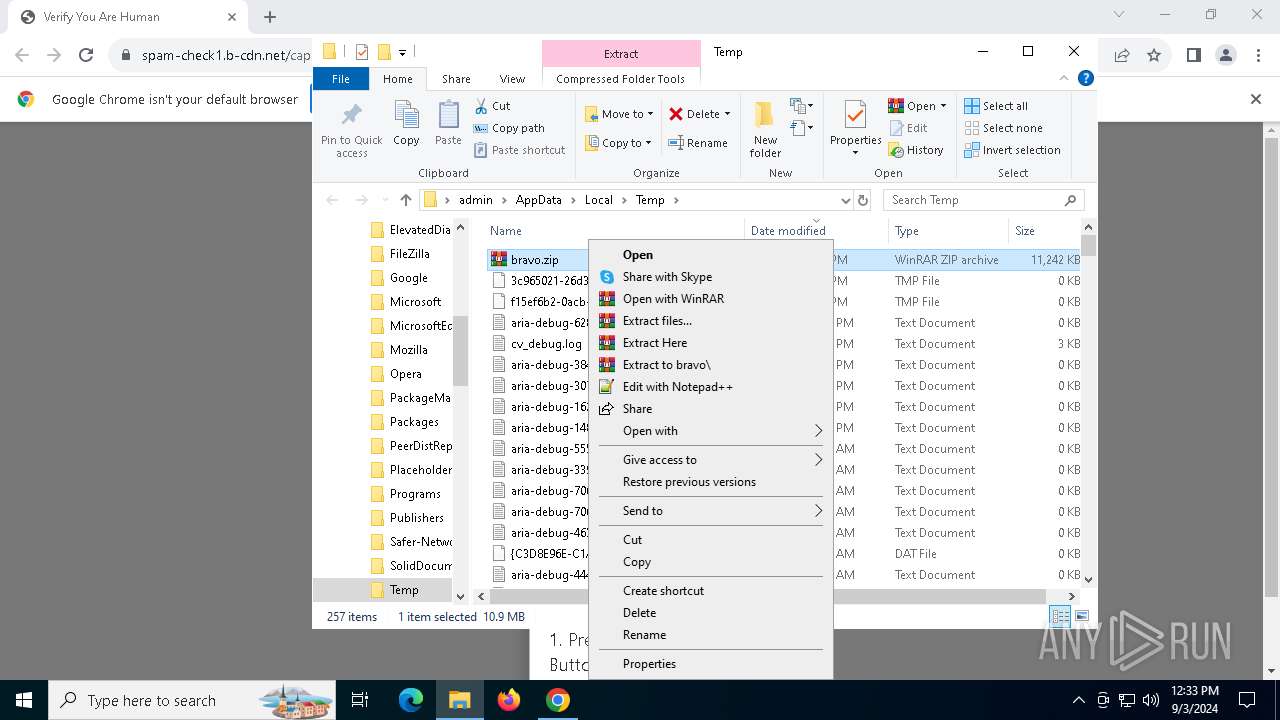Switch to details view button
The height and width of the screenshot is (720, 1280).
pos(1059,617)
